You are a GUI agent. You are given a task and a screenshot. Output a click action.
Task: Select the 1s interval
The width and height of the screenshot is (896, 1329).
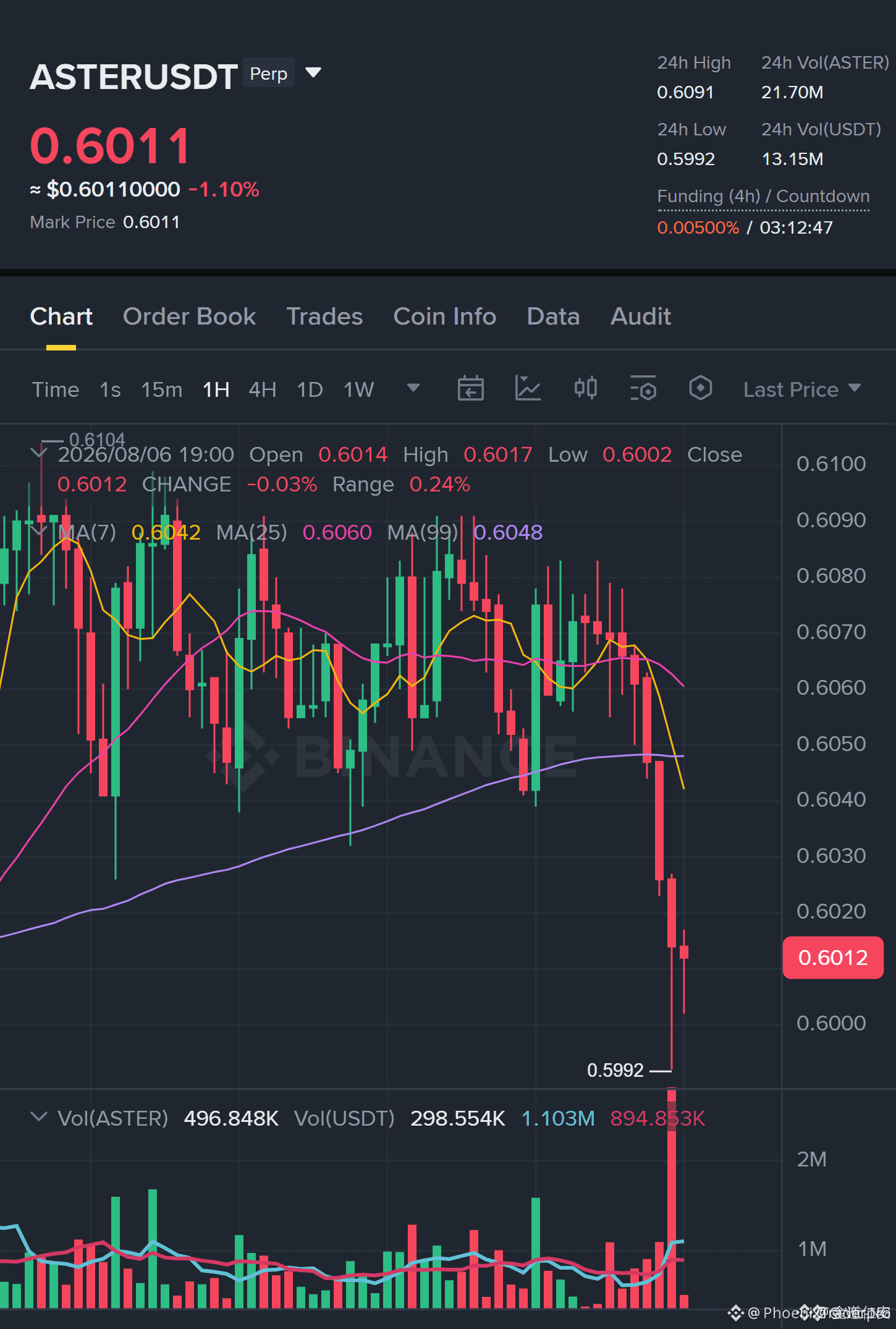pyautogui.click(x=110, y=389)
